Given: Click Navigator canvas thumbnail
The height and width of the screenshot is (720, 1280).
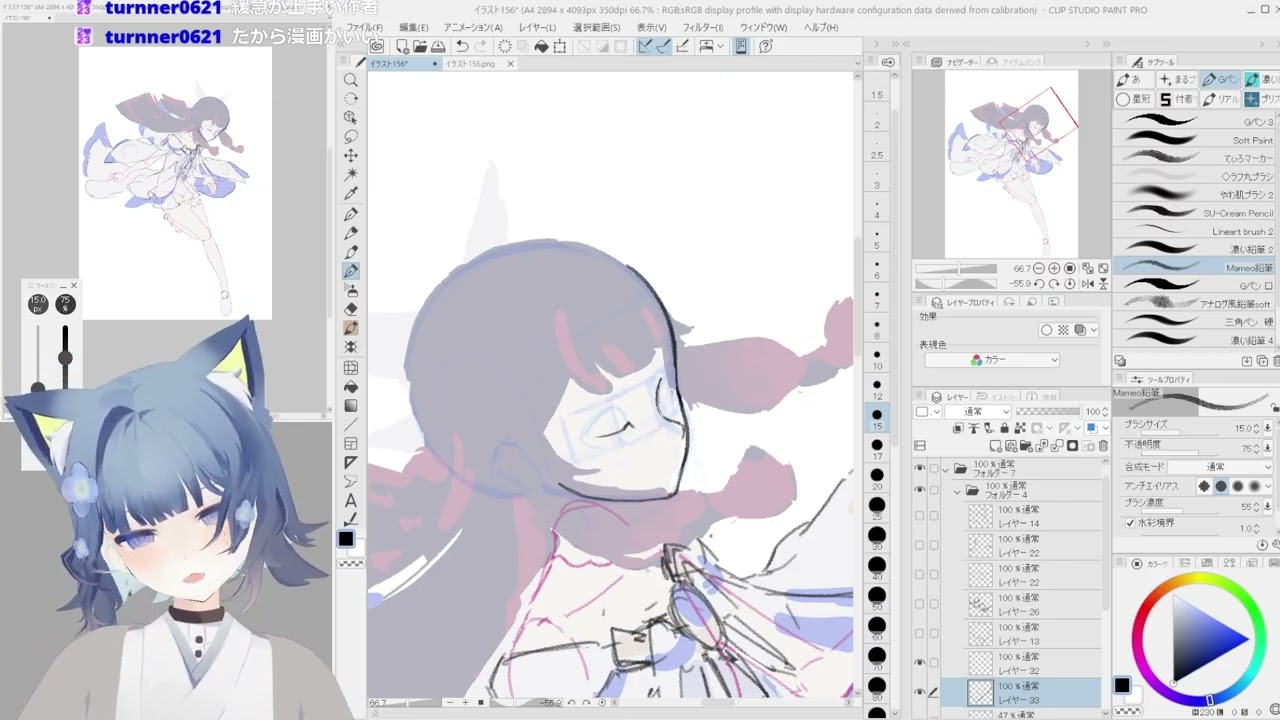Looking at the screenshot, I should pyautogui.click(x=1011, y=164).
